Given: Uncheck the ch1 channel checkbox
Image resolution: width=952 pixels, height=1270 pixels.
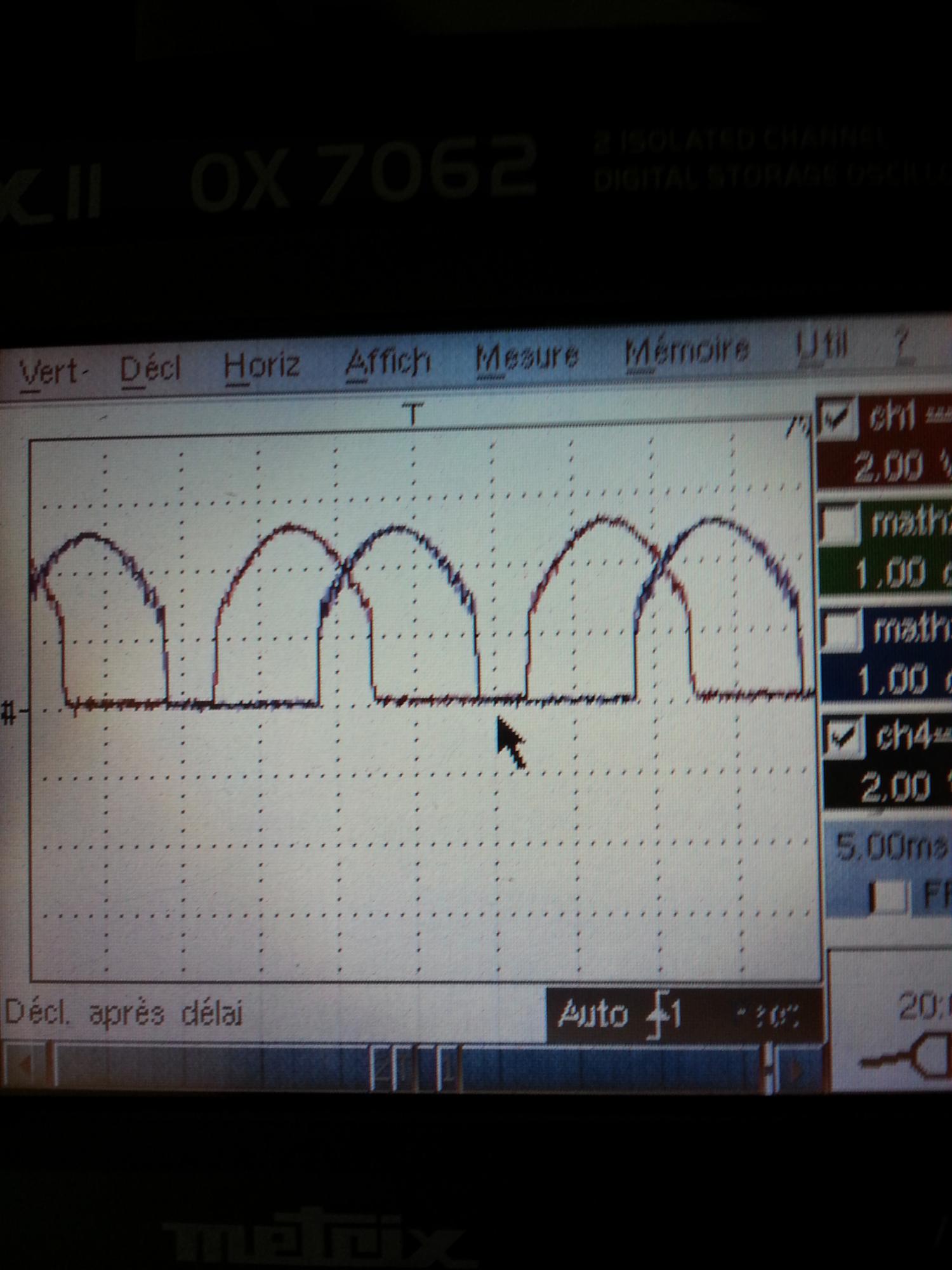Looking at the screenshot, I should coord(838,418).
